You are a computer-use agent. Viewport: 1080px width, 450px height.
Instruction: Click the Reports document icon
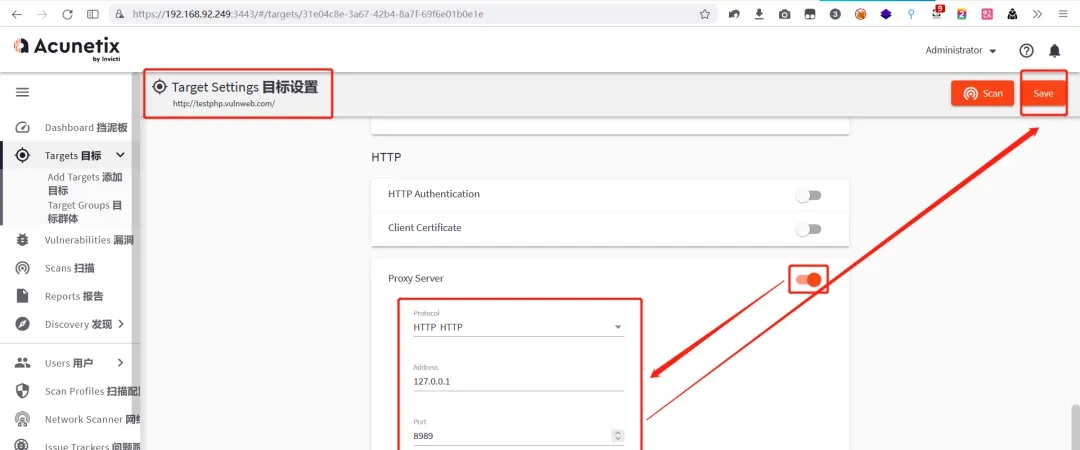(x=23, y=296)
